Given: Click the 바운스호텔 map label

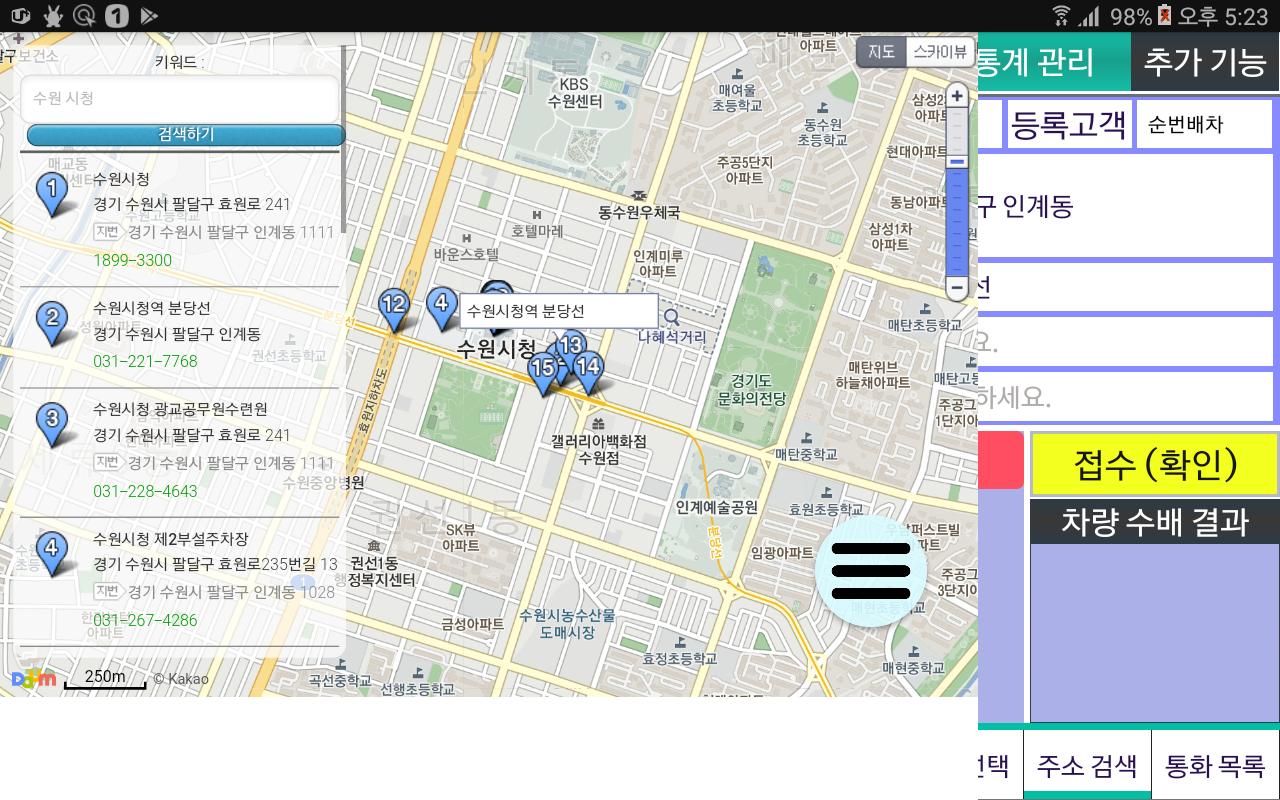Looking at the screenshot, I should [466, 255].
